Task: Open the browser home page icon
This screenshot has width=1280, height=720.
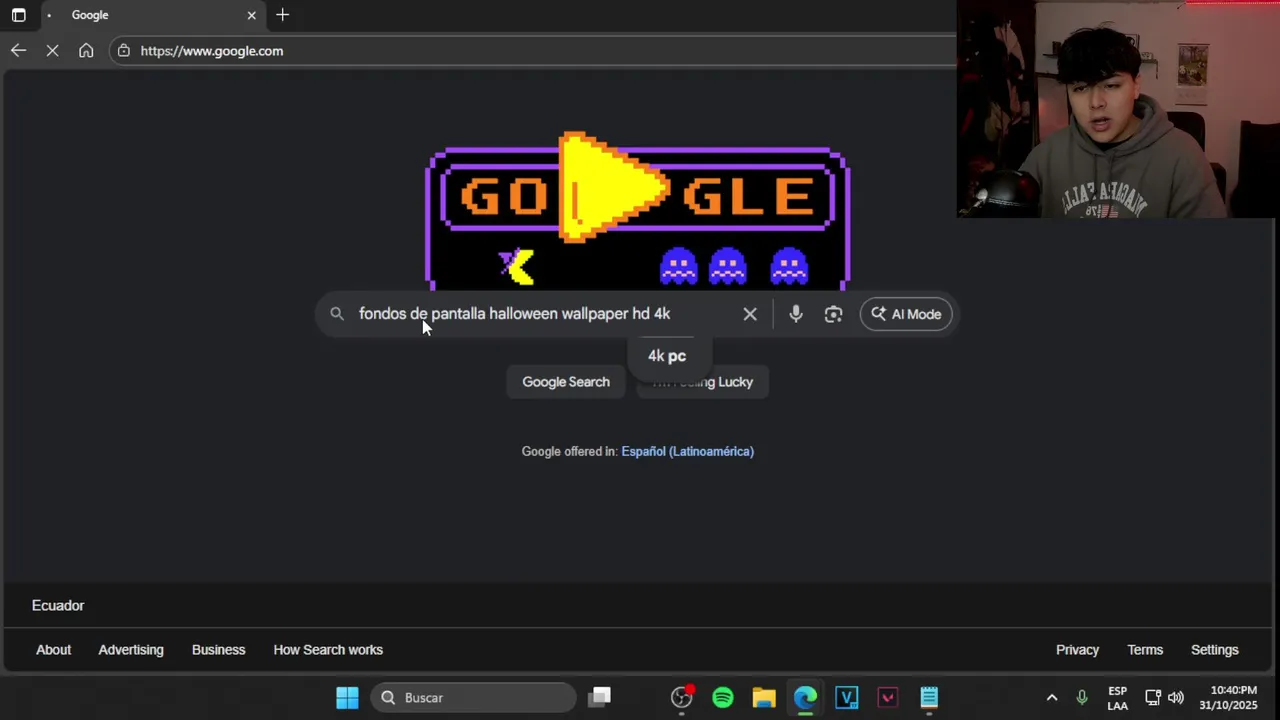Action: (x=86, y=50)
